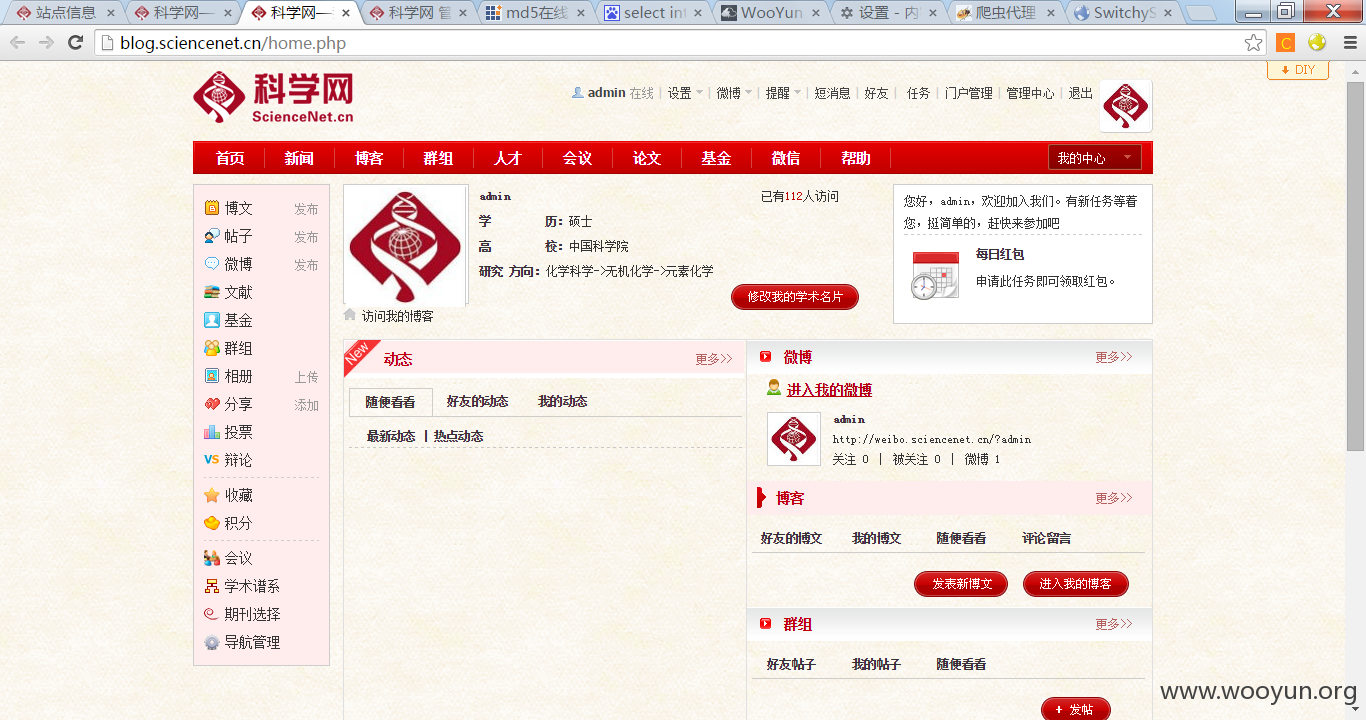Screen dimensions: 1366x720
Task: Open 人才 in the navigation bar
Action: tap(508, 158)
